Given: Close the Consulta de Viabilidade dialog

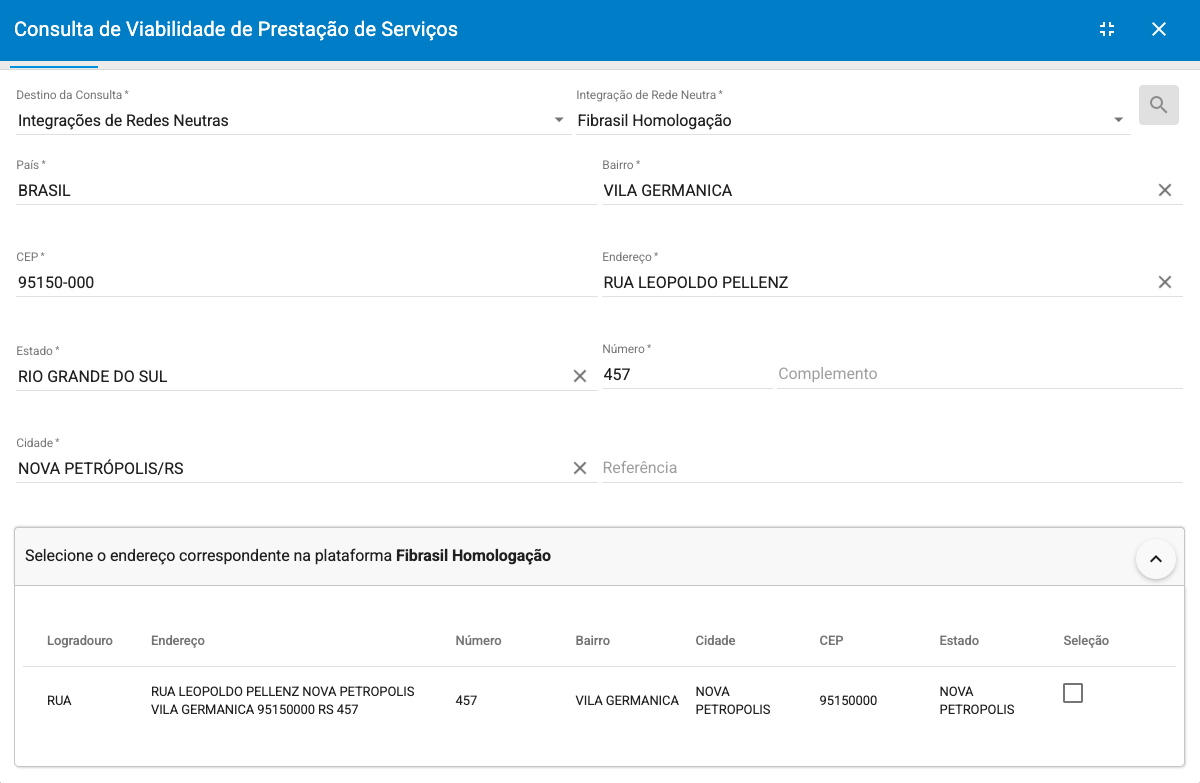Looking at the screenshot, I should (1159, 29).
